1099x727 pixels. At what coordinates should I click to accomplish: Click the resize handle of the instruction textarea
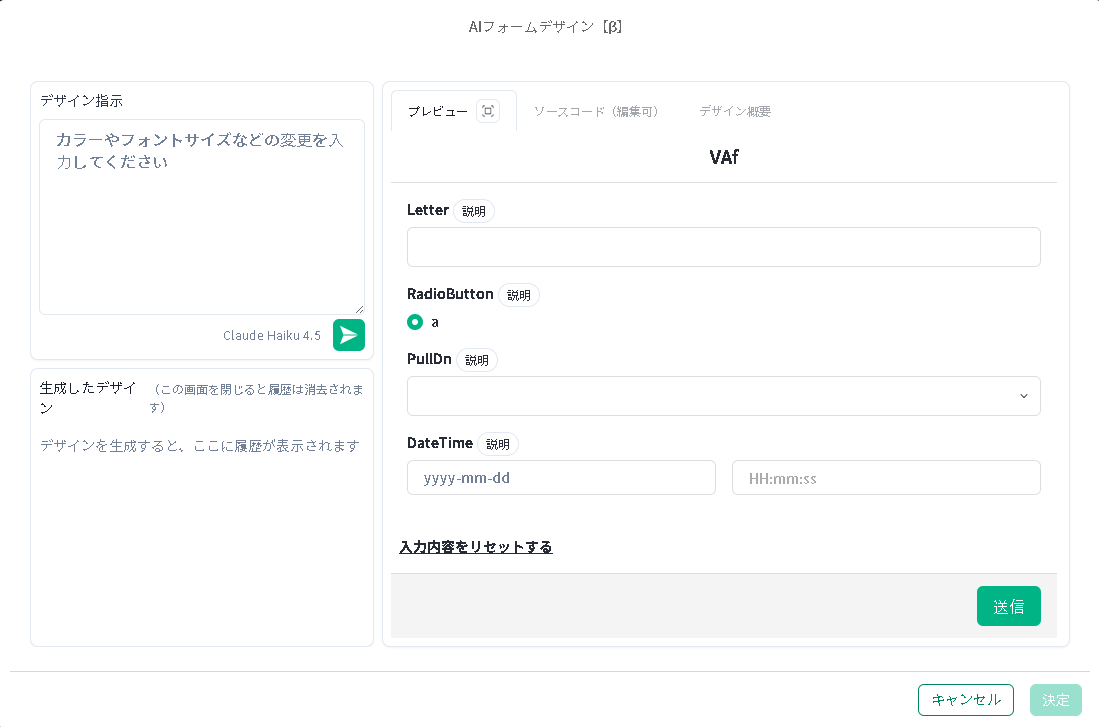click(x=360, y=309)
